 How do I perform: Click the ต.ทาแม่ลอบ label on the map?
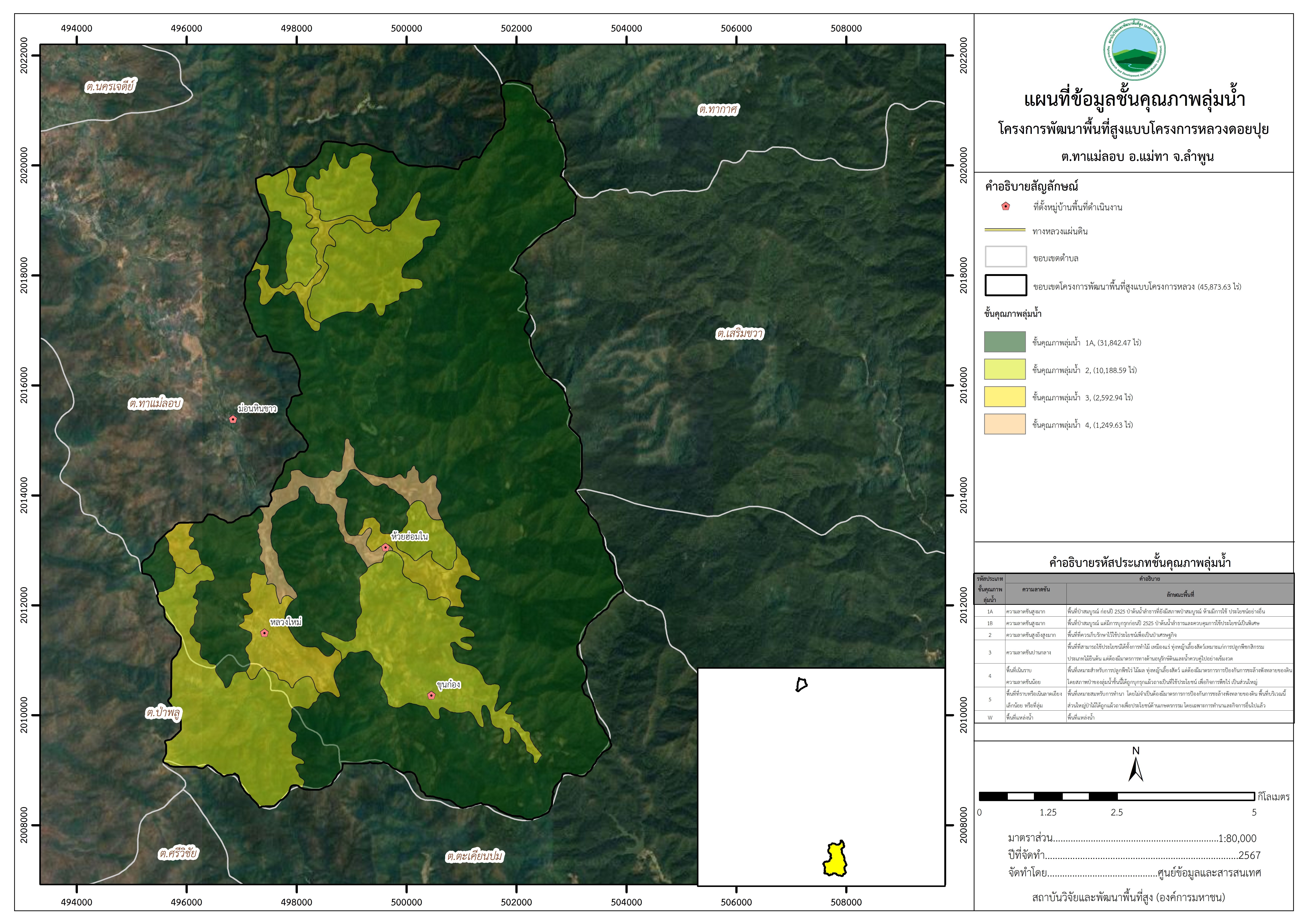point(155,403)
